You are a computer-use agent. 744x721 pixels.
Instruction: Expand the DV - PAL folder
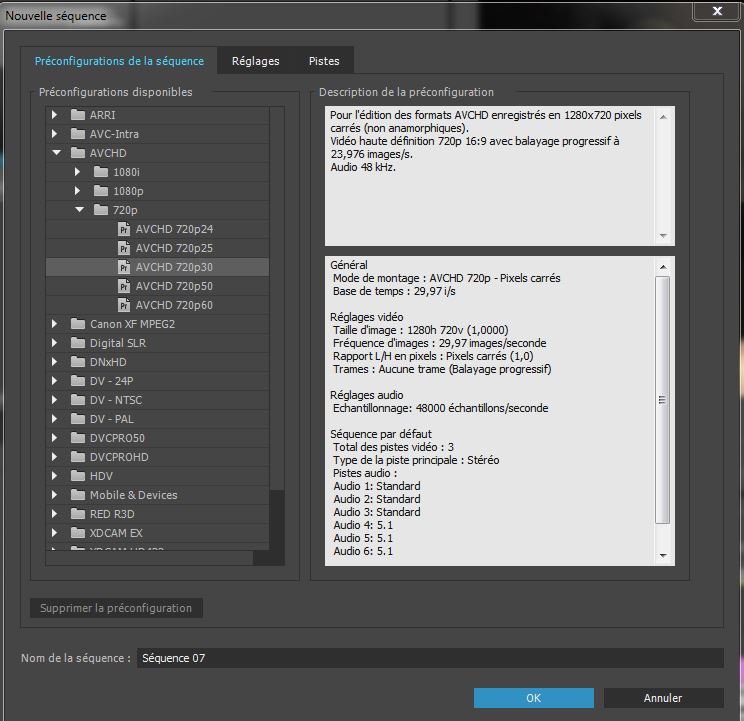point(55,419)
